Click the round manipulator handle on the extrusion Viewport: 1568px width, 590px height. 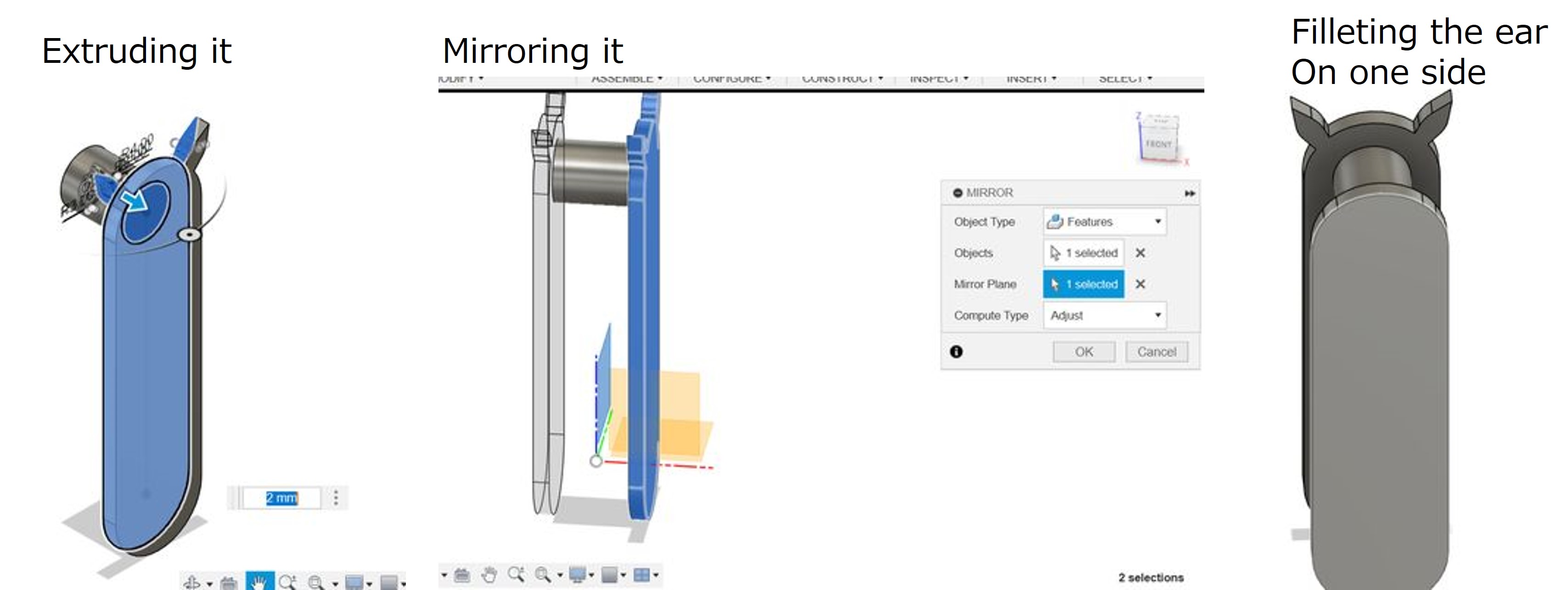(190, 234)
